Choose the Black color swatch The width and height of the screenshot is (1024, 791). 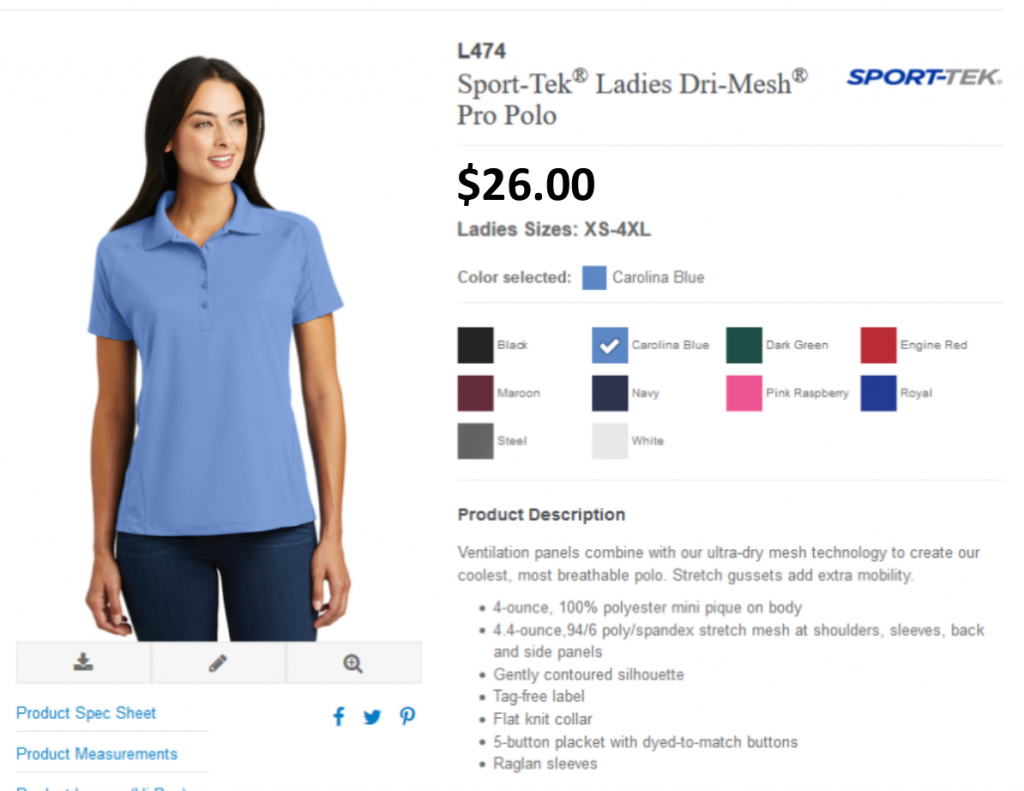(x=475, y=345)
